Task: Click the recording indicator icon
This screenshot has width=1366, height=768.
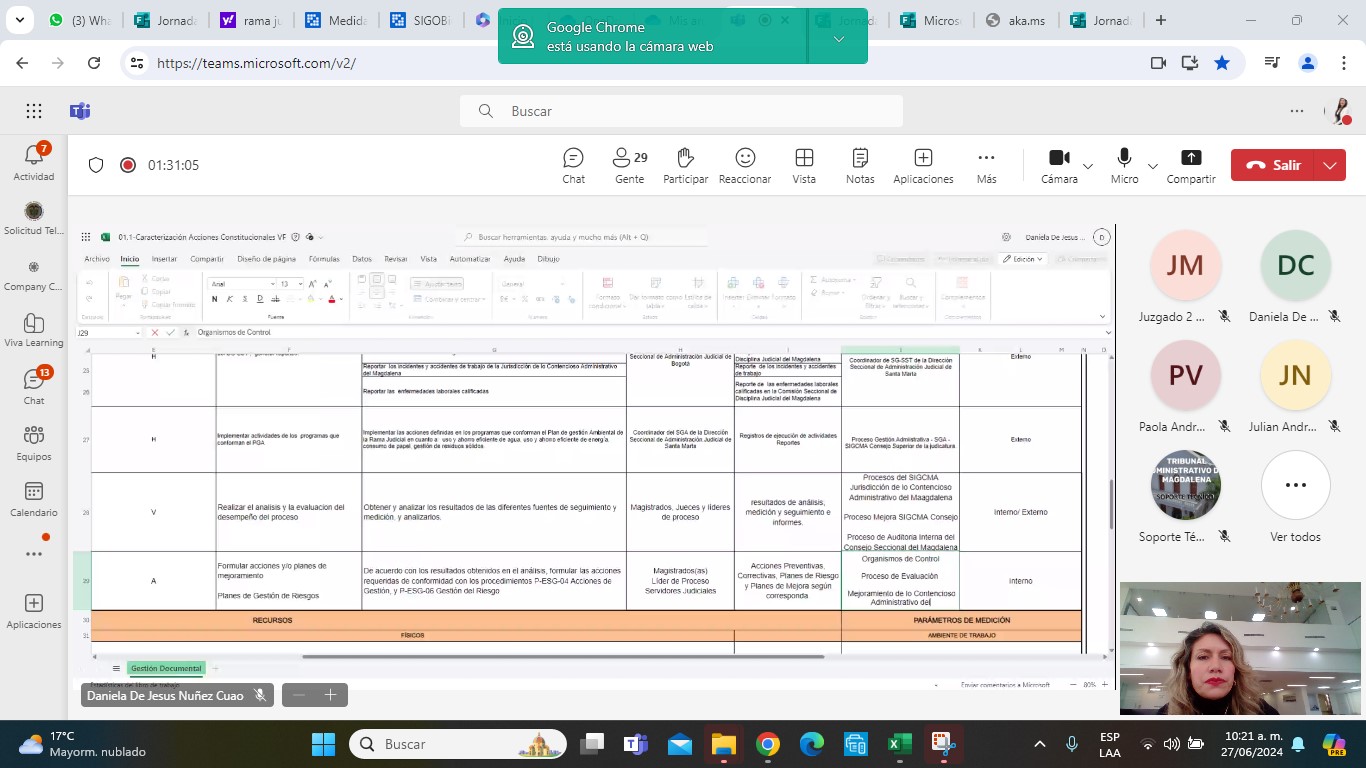Action: click(128, 165)
